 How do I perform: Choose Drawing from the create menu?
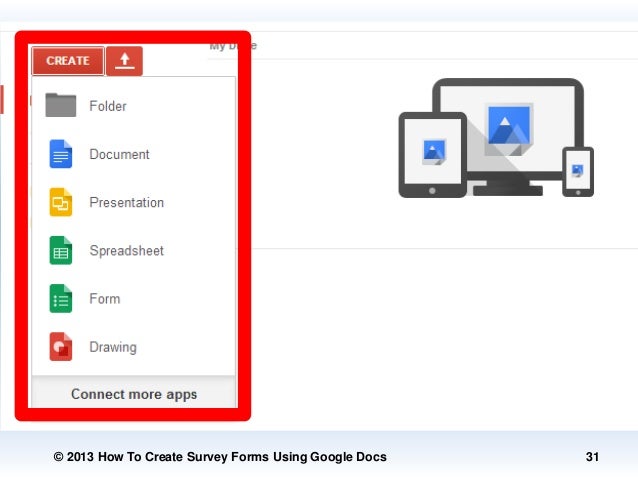pyautogui.click(x=133, y=347)
